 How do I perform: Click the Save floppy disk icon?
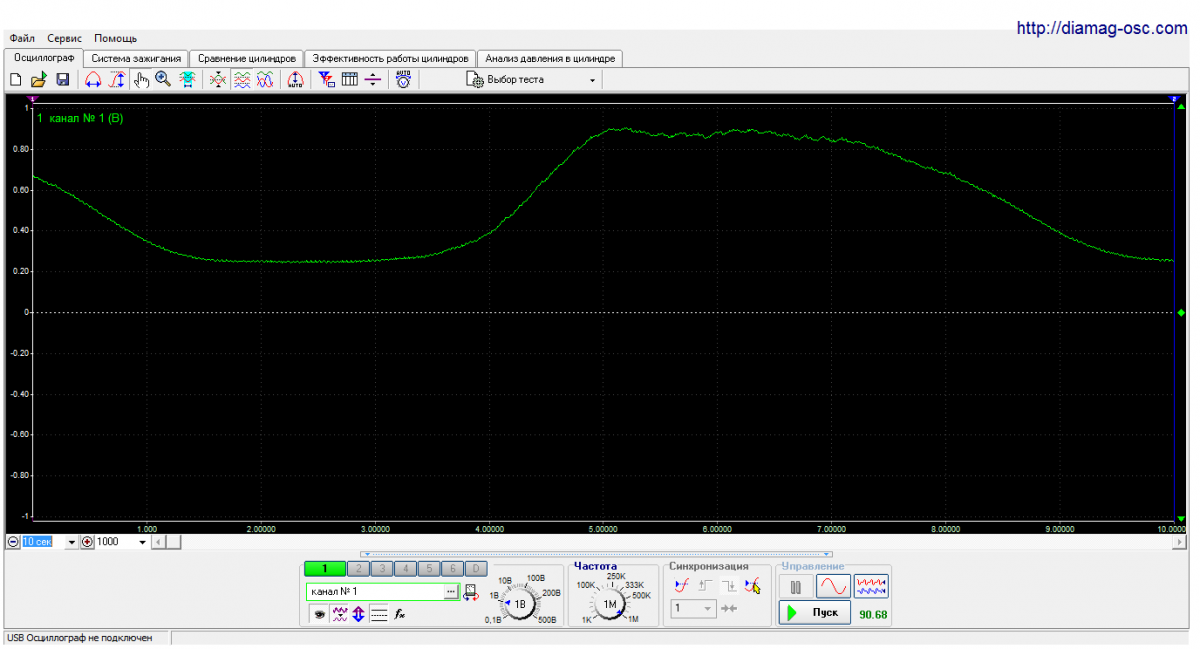coord(62,80)
